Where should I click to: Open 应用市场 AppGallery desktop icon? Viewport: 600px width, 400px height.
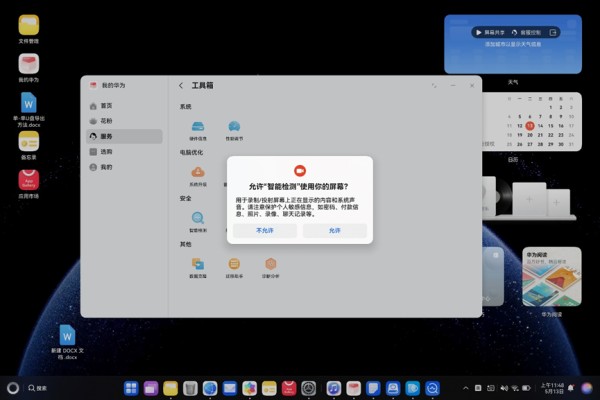coord(29,184)
